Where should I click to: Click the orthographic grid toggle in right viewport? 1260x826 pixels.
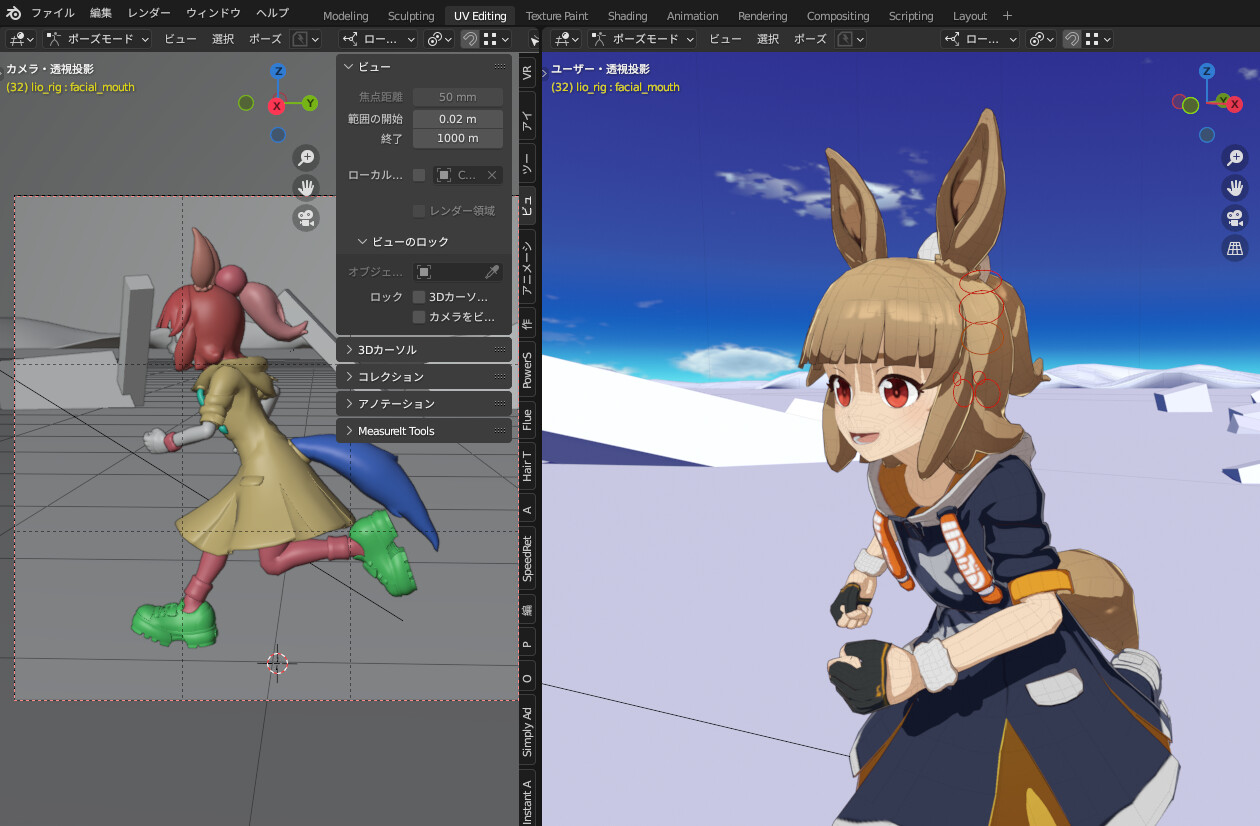click(x=1235, y=247)
